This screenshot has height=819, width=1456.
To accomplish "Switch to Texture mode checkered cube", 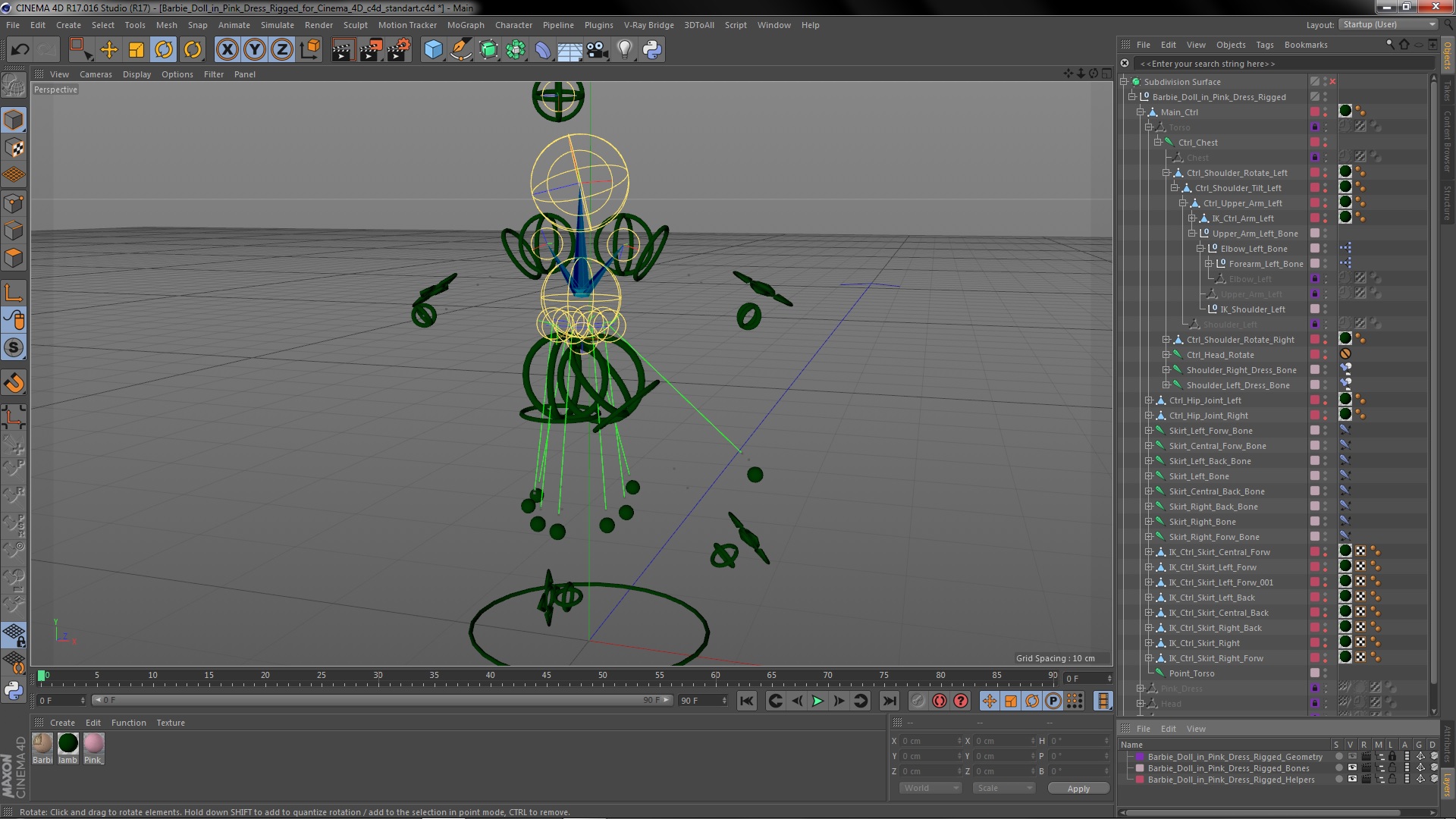I will click(x=14, y=148).
